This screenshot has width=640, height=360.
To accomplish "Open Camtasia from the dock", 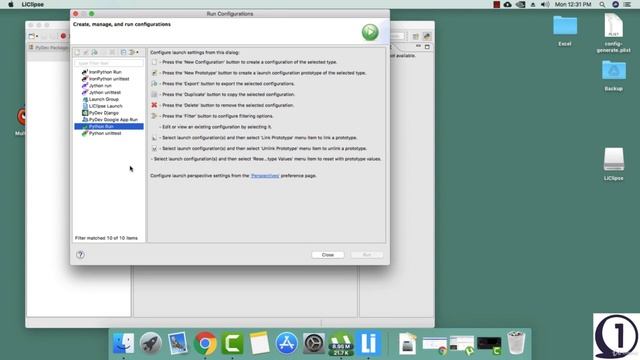I will coord(232,343).
